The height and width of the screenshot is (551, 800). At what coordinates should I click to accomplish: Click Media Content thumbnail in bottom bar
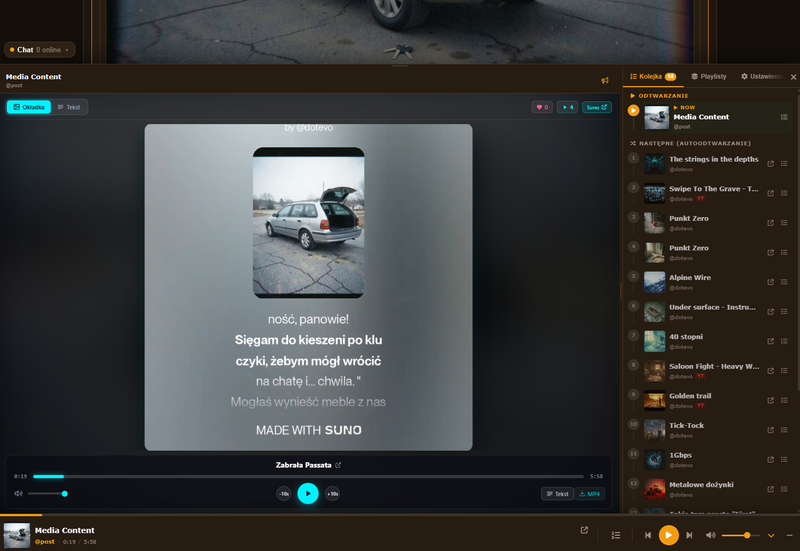tap(17, 536)
